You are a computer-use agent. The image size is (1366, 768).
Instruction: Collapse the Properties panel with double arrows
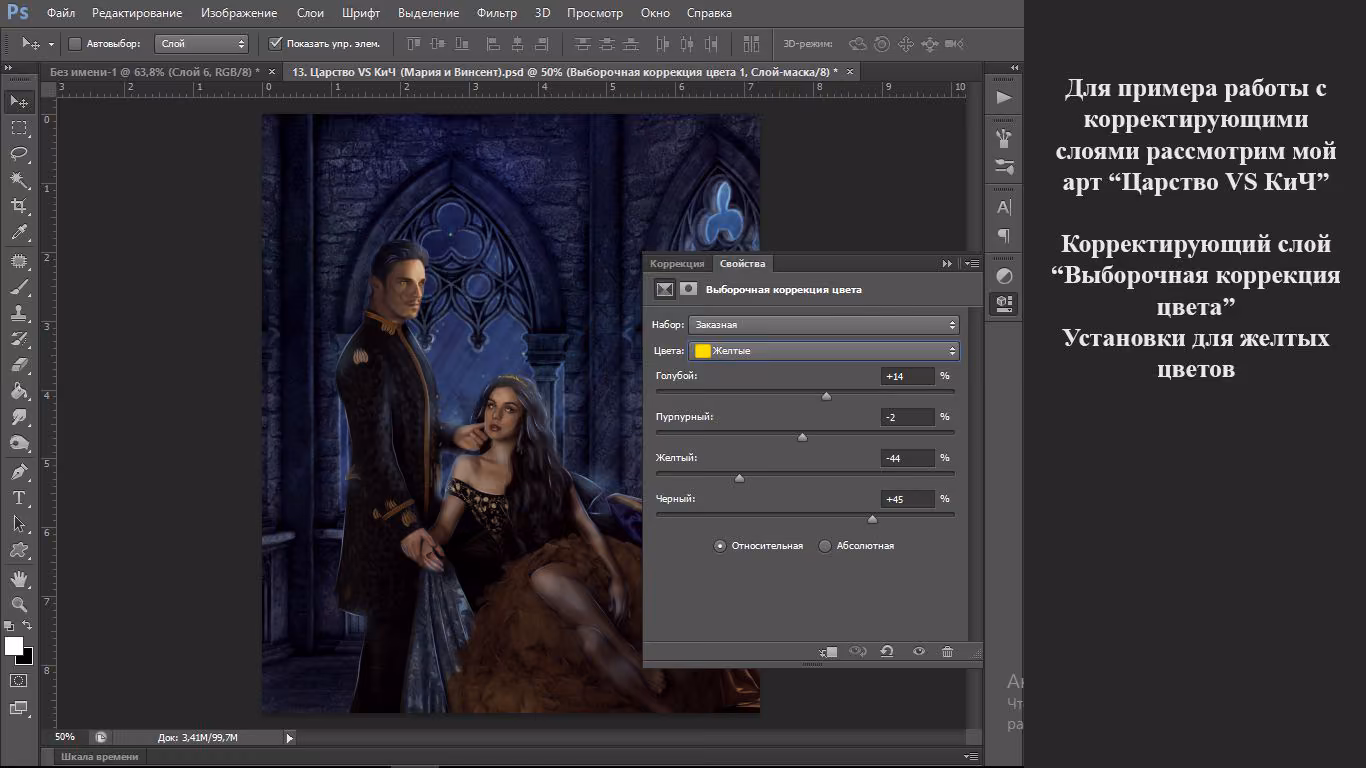click(947, 264)
